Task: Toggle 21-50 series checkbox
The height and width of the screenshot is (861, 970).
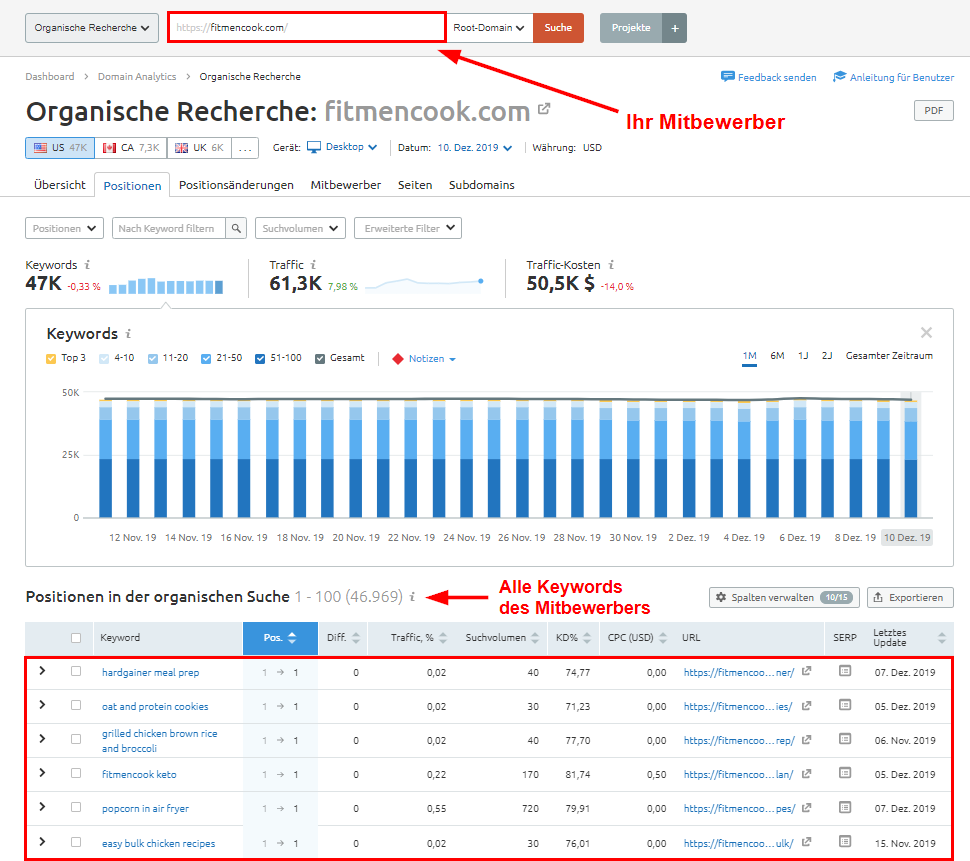Action: (x=206, y=359)
